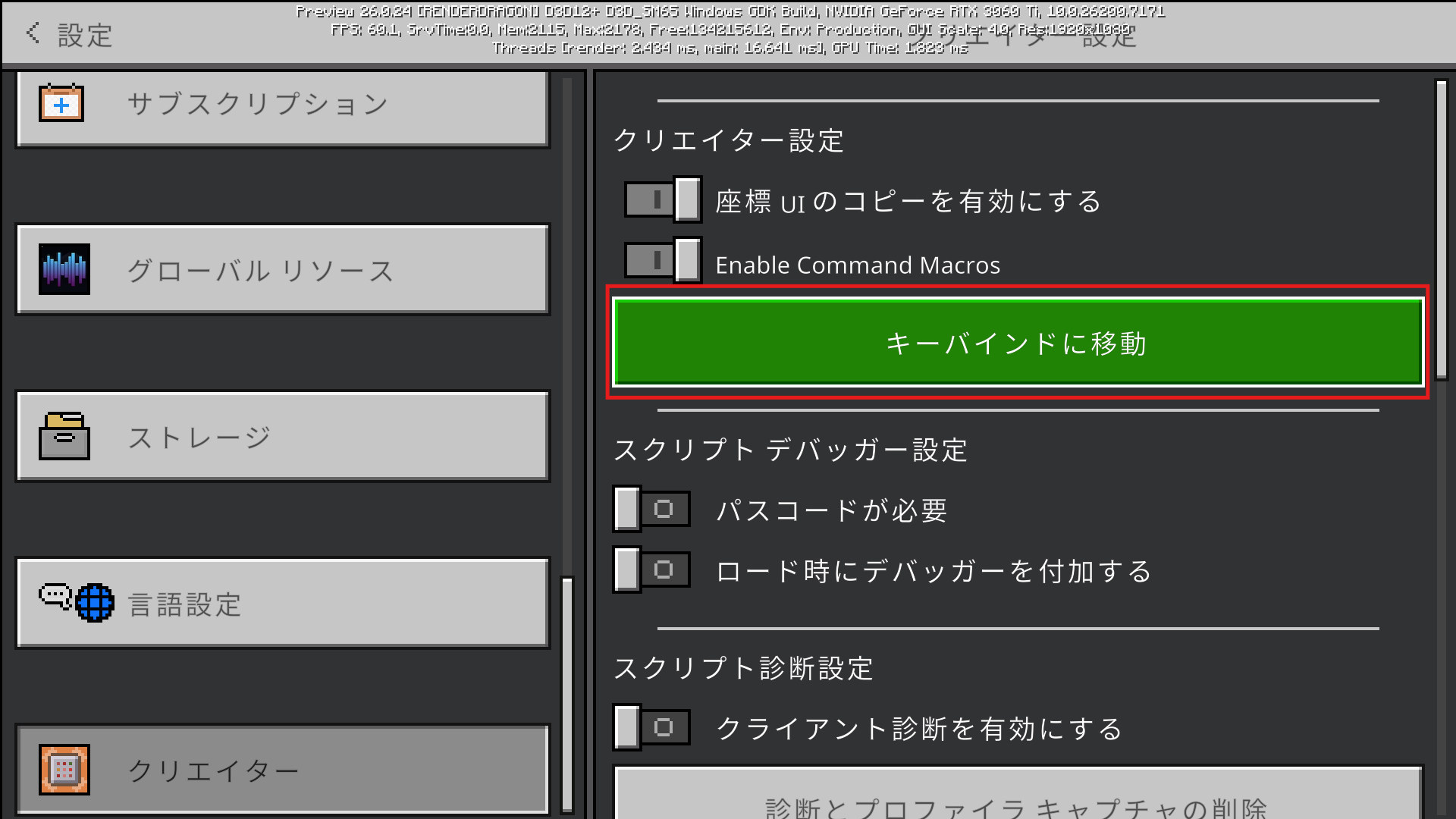The height and width of the screenshot is (819, 1456).
Task: Toggle ロード時にデバッガーを付加する switch
Action: pyautogui.click(x=651, y=570)
